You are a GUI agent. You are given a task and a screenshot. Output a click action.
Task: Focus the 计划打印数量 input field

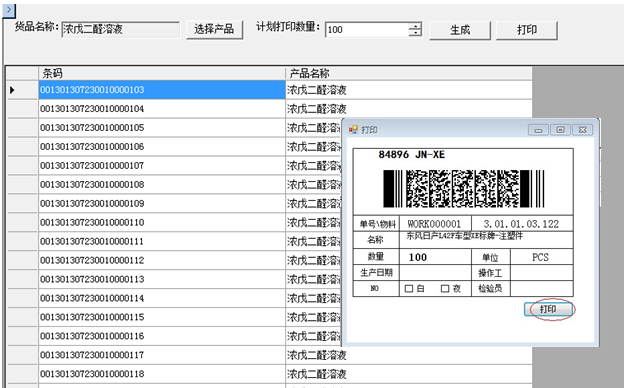coord(367,30)
